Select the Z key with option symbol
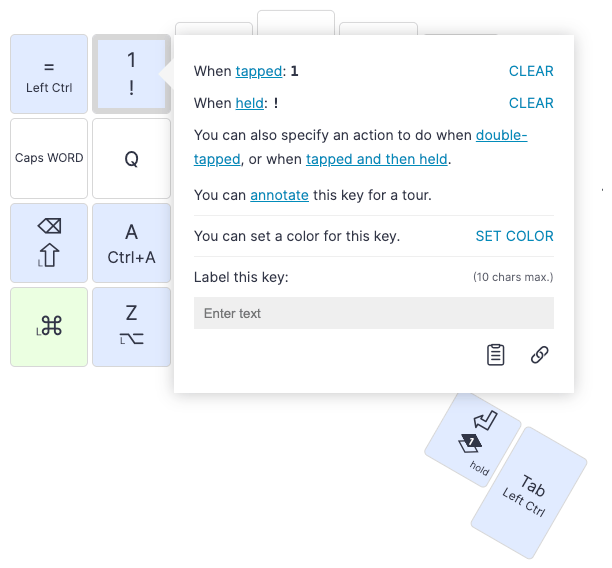The width and height of the screenshot is (612, 568). pos(132,327)
